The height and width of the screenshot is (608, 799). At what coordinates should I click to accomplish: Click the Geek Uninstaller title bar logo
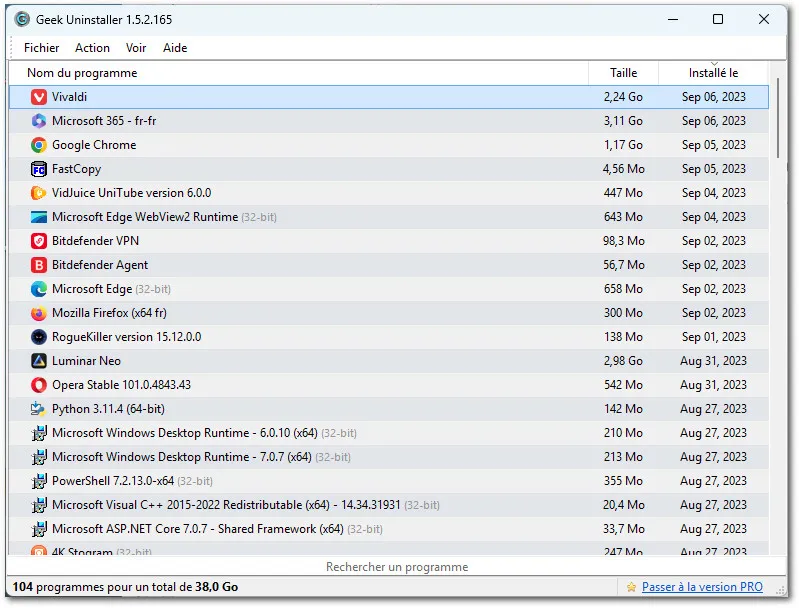(x=22, y=19)
